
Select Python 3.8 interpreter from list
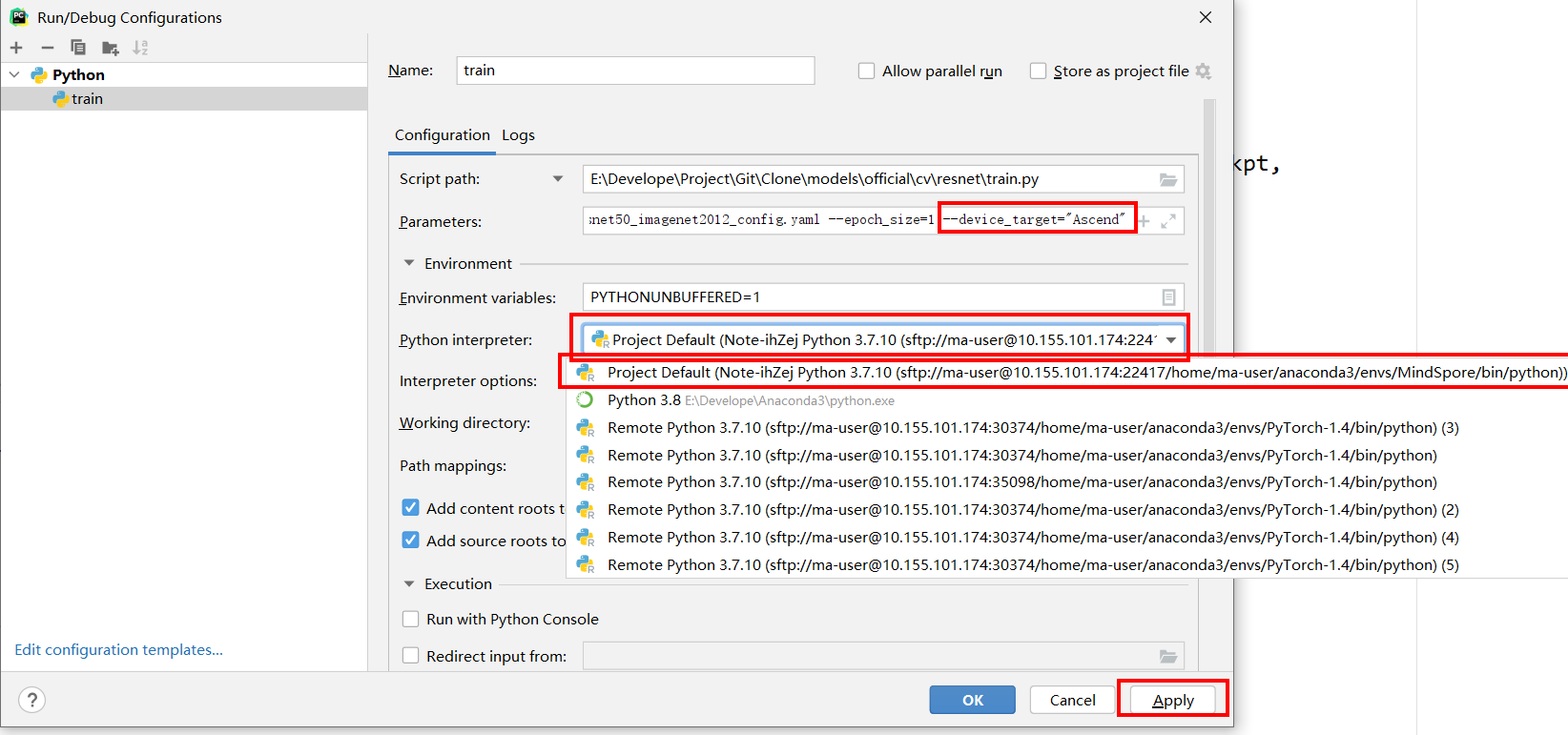645,400
